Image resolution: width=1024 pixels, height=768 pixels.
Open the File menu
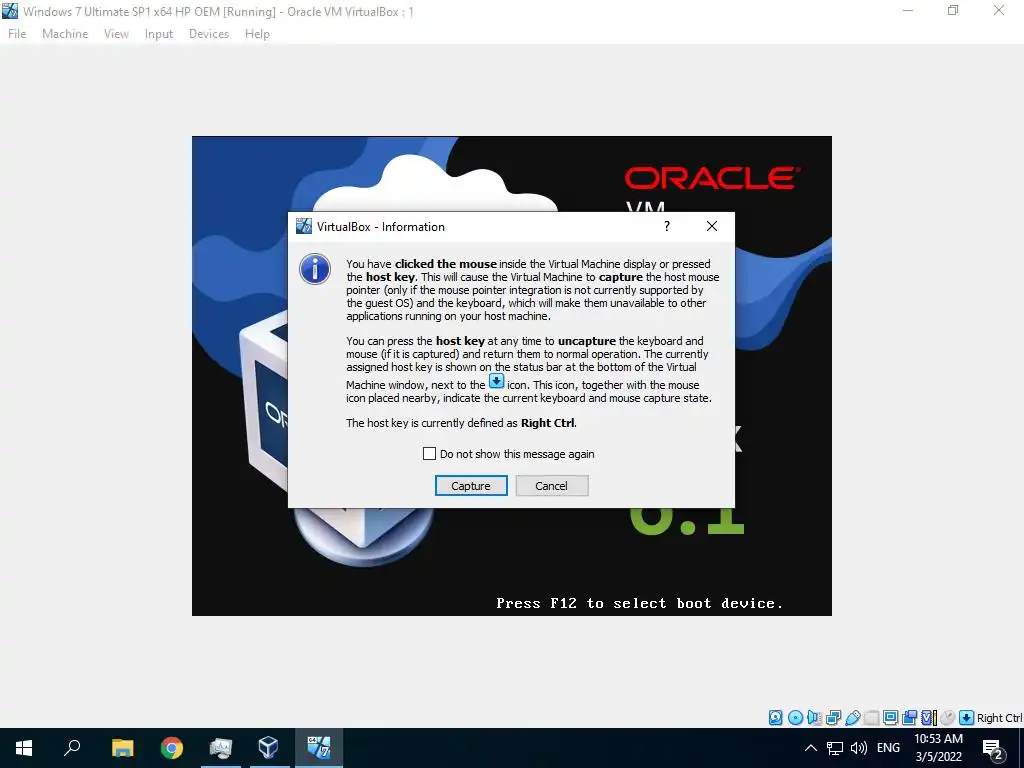[x=17, y=34]
